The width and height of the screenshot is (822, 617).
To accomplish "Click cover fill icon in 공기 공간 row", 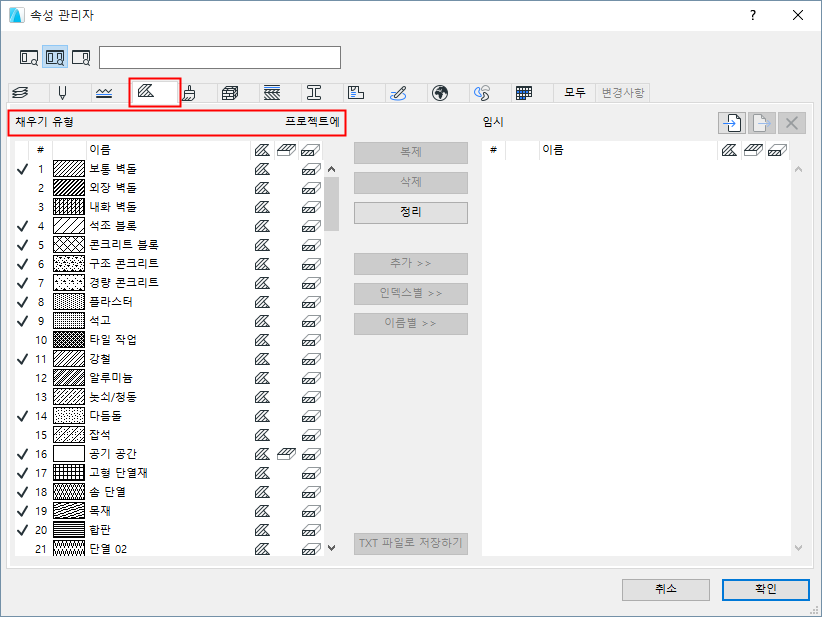I will click(x=286, y=454).
